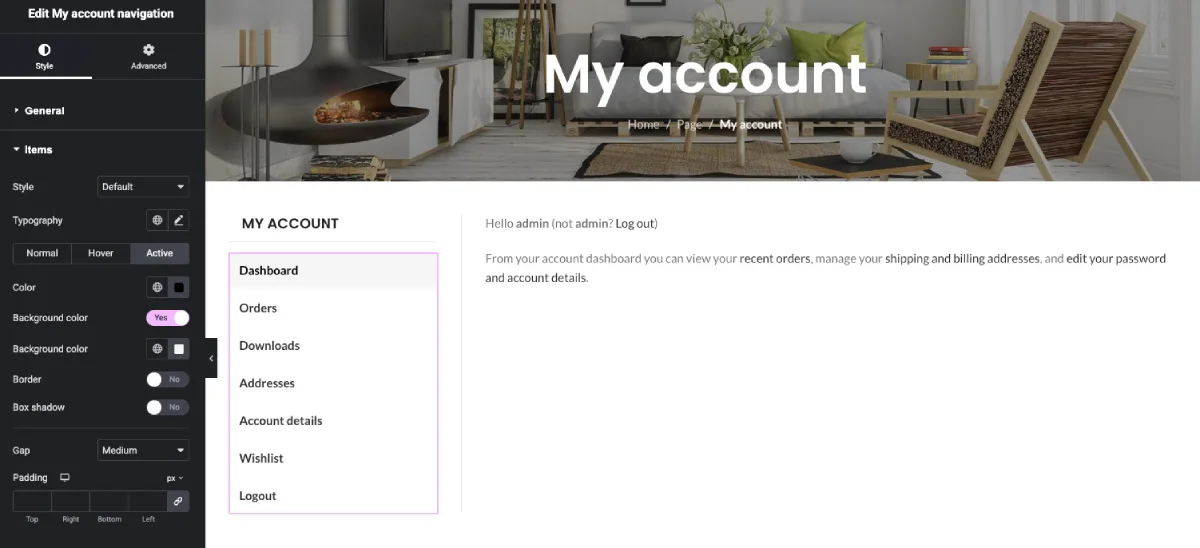The width and height of the screenshot is (1200, 548).
Task: Click the Top padding input field
Action: point(32,501)
